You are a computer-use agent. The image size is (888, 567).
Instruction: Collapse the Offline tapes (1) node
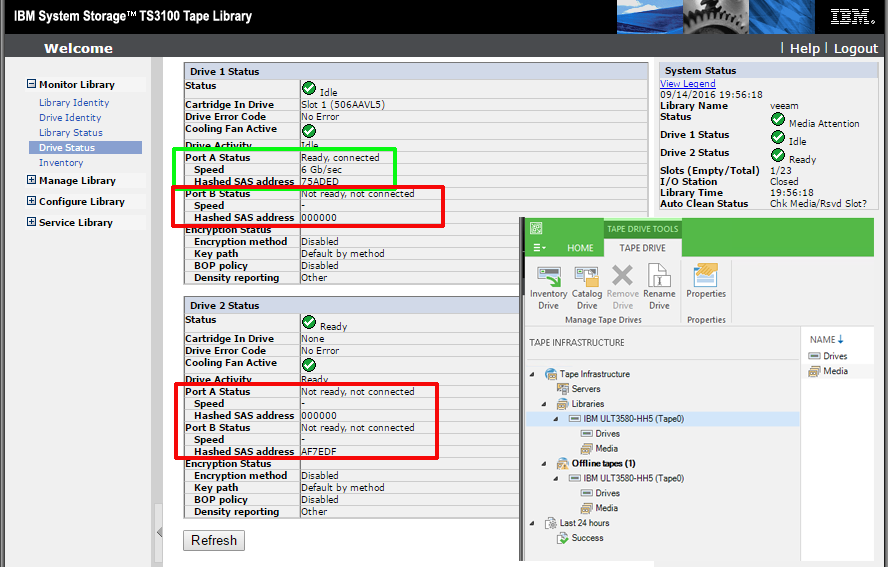pyautogui.click(x=544, y=463)
